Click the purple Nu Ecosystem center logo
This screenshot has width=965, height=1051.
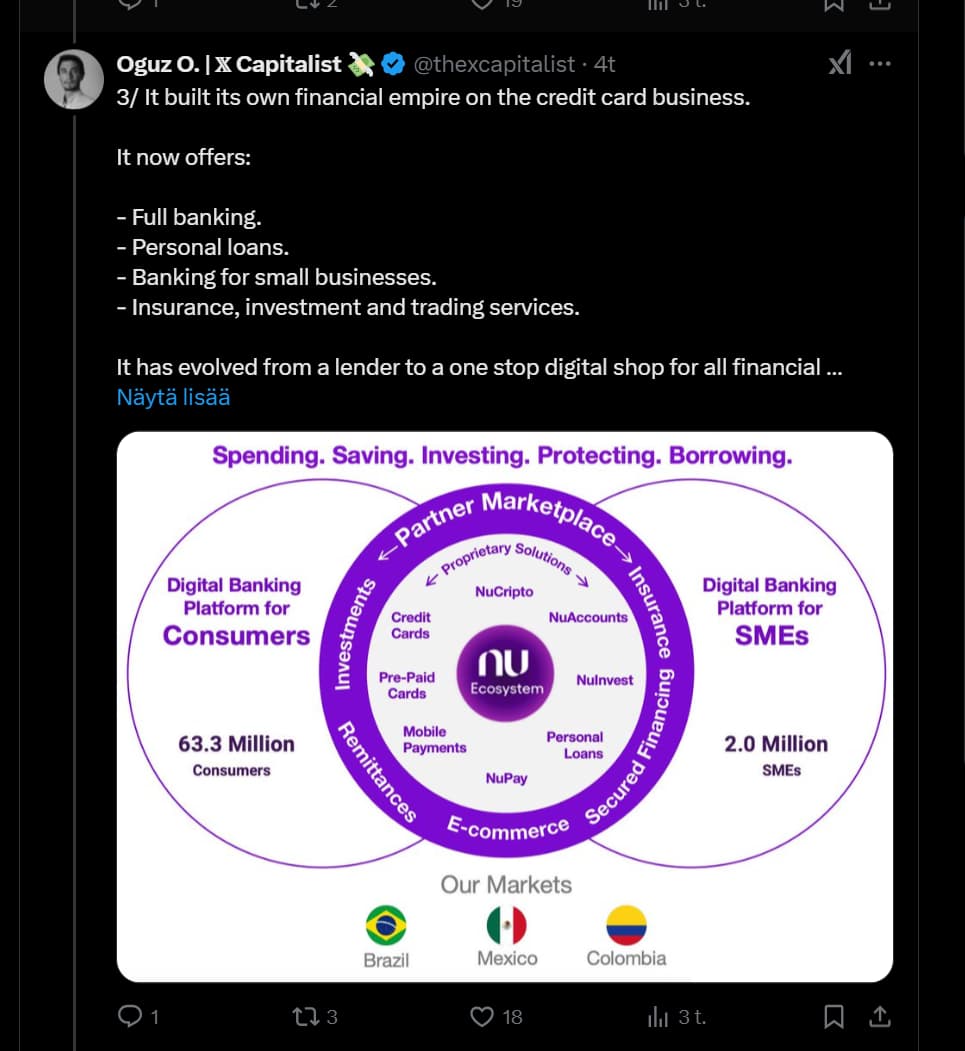click(x=507, y=668)
